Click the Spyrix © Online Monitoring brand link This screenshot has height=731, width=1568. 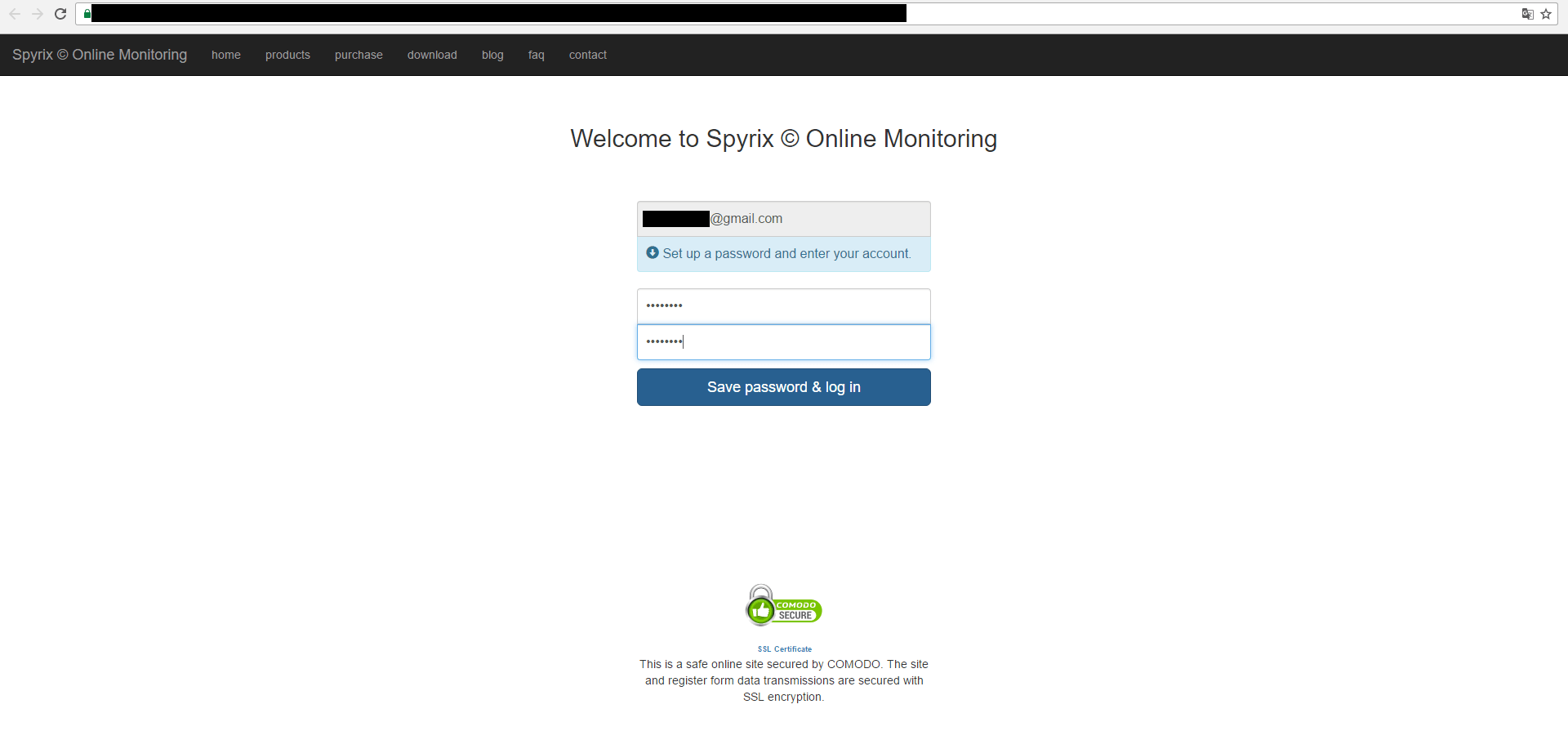point(100,55)
